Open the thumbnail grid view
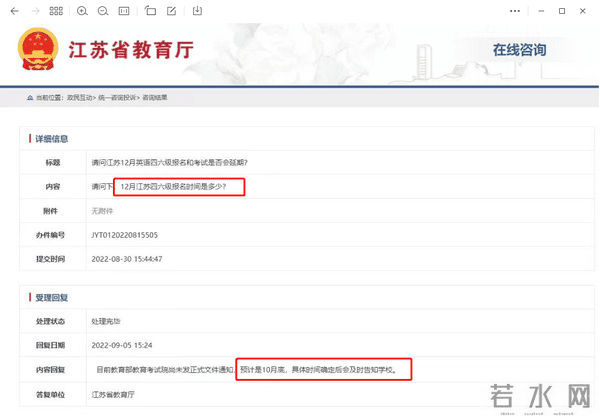600x416 pixels. 56,11
